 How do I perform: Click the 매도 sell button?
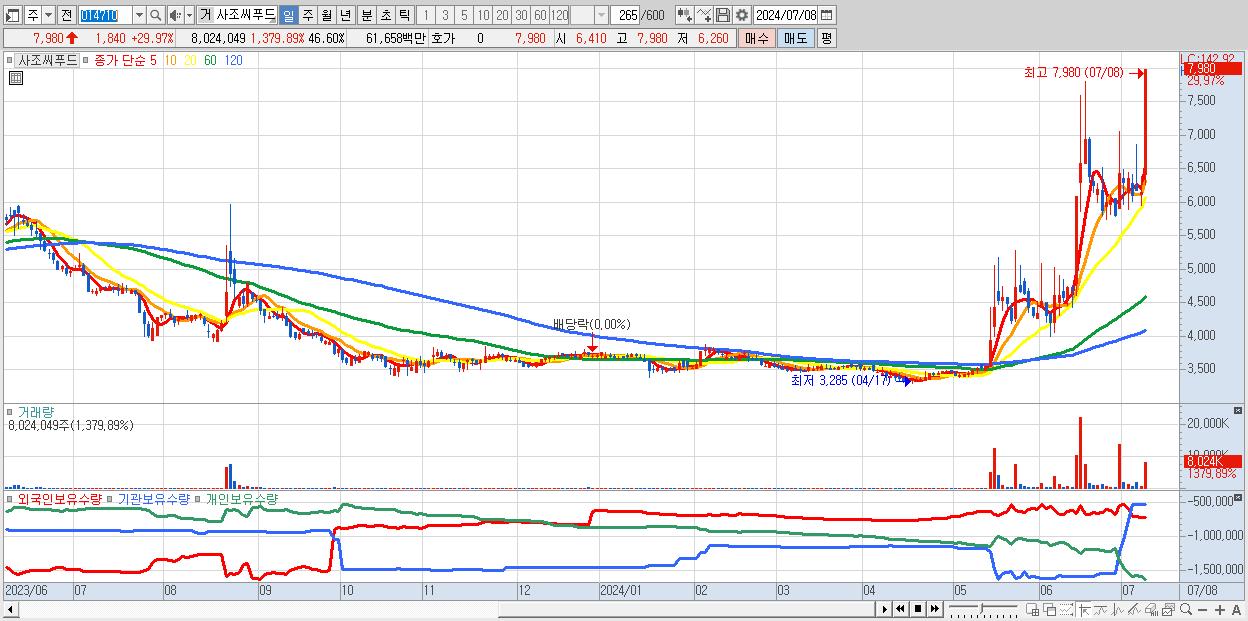(796, 38)
